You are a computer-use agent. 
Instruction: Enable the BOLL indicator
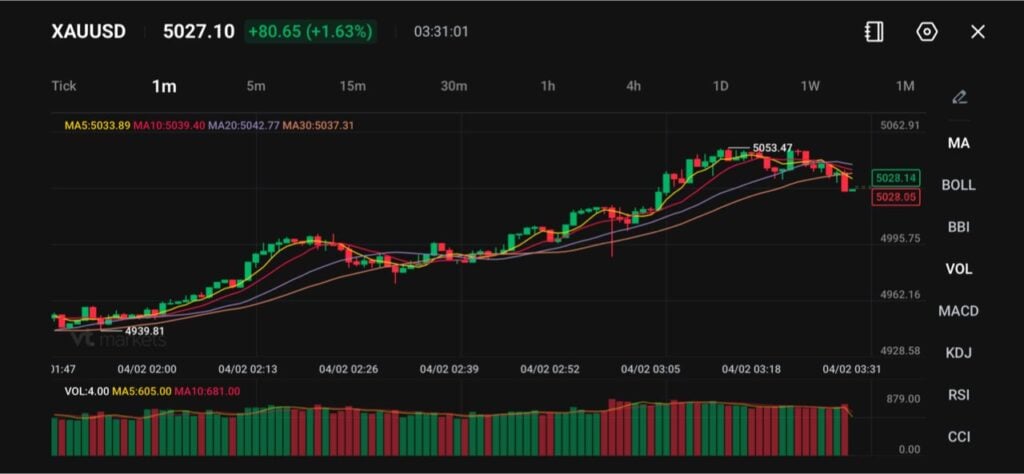[x=958, y=185]
